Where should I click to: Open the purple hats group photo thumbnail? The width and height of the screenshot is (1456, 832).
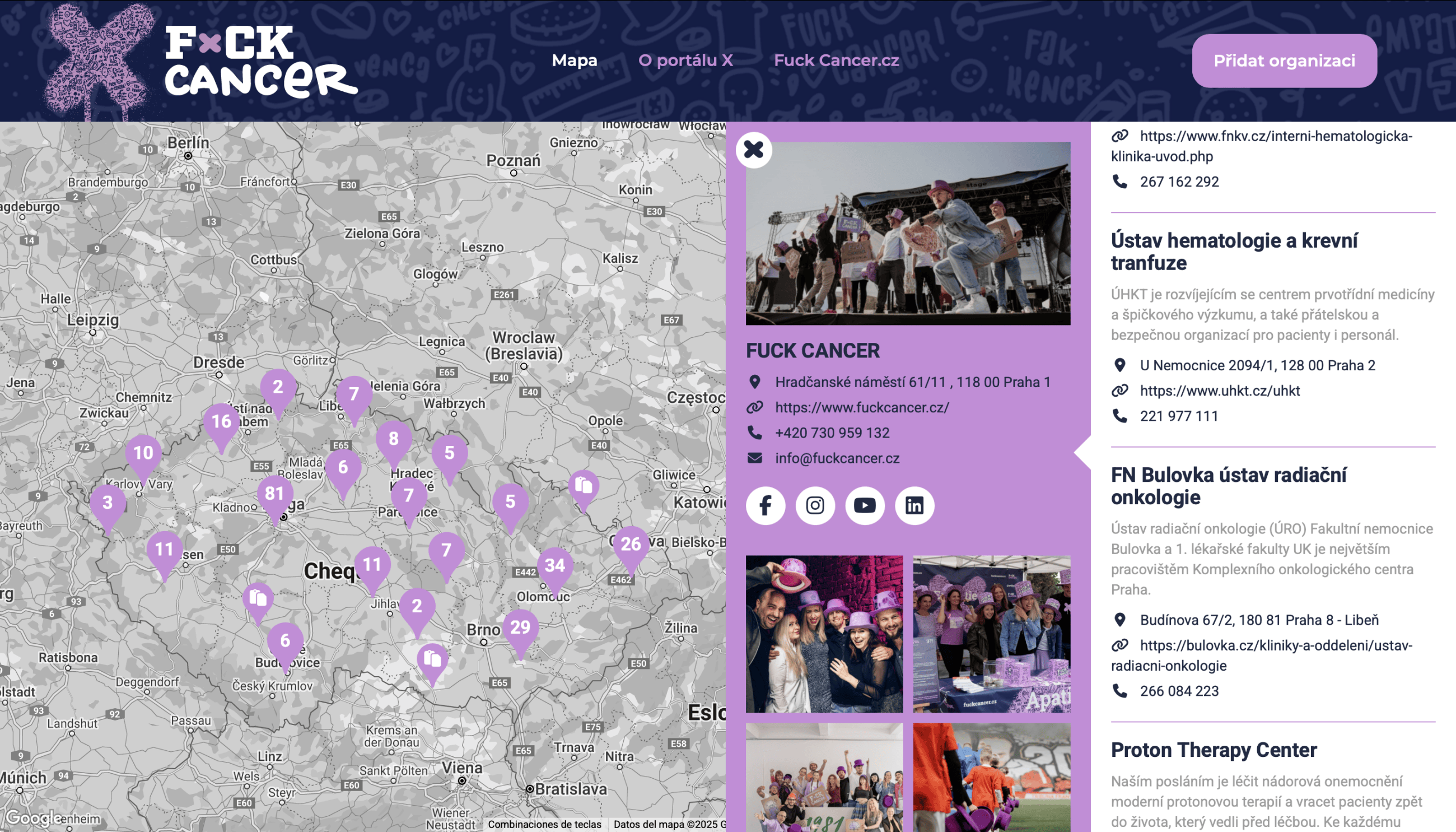pos(824,634)
